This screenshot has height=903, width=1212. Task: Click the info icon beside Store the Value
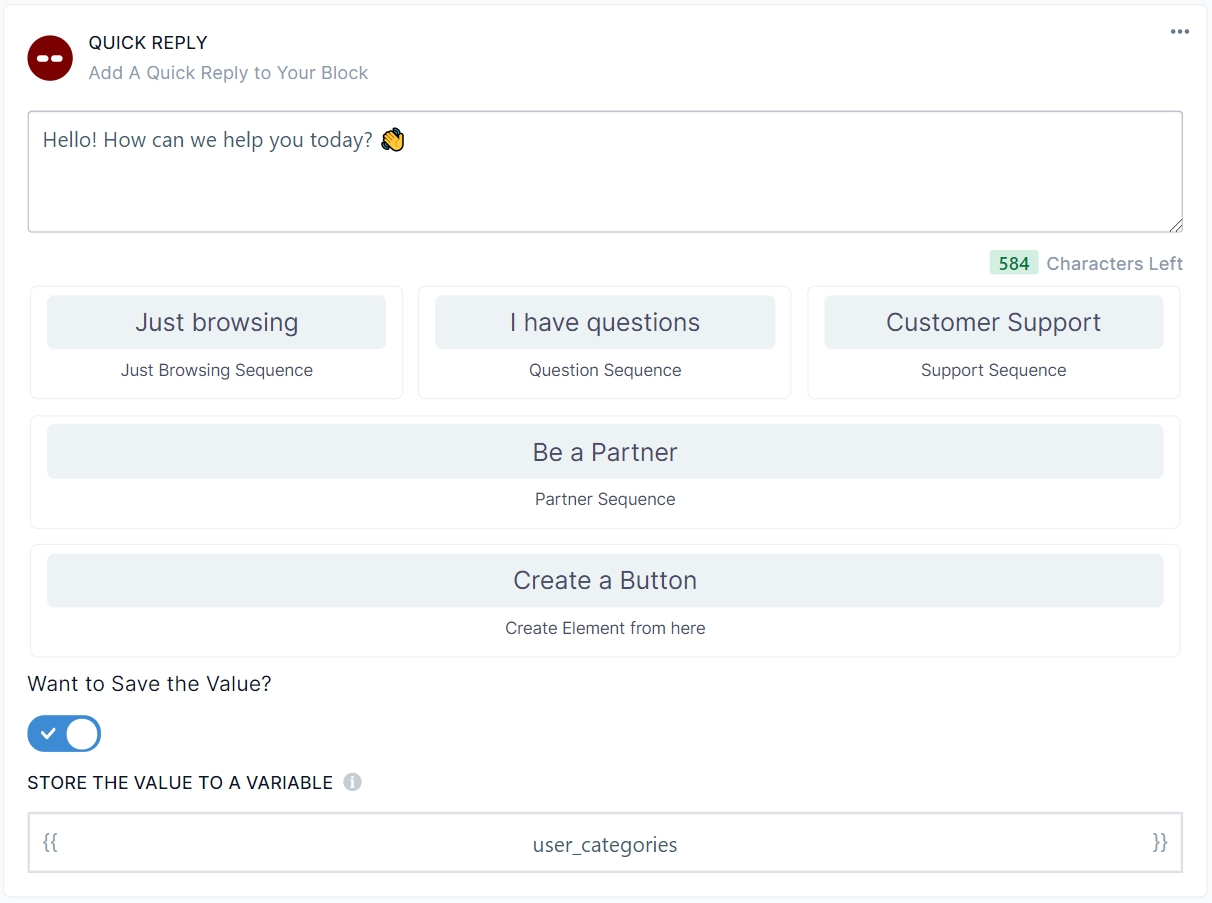352,782
